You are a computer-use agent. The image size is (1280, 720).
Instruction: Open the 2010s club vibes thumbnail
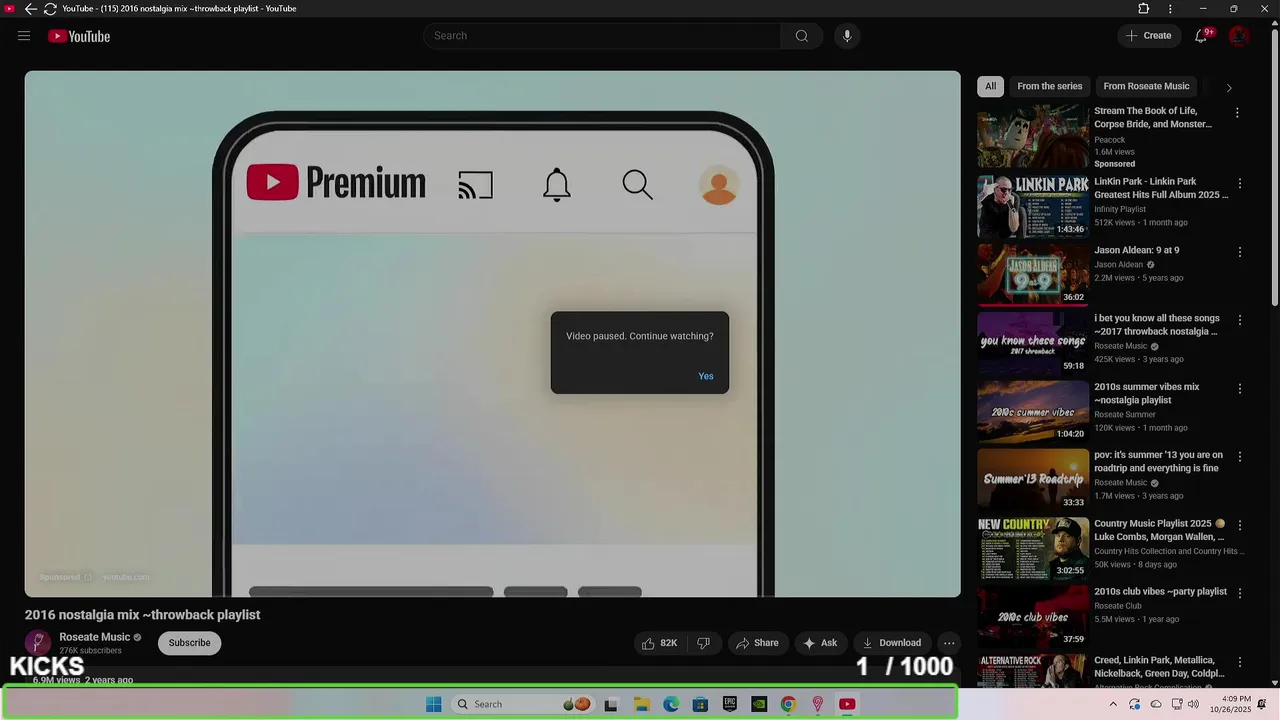click(x=1033, y=616)
